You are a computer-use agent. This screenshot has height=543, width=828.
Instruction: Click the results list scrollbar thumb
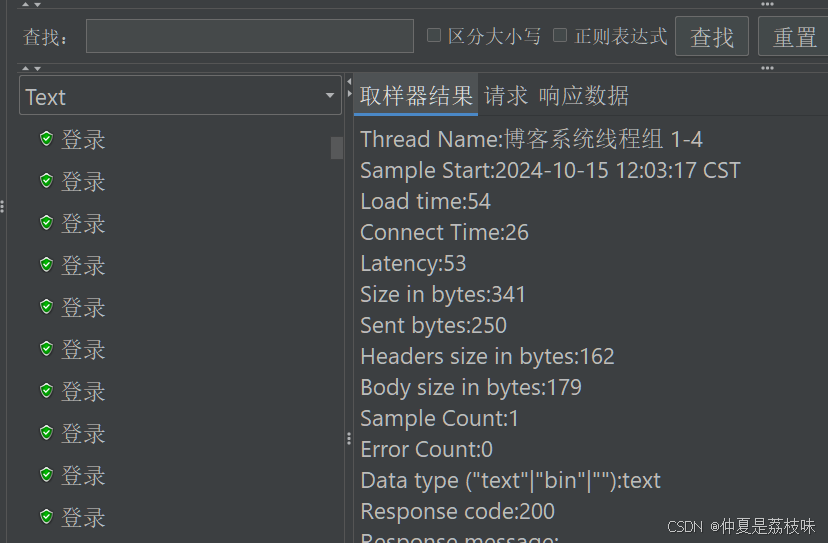[337, 148]
